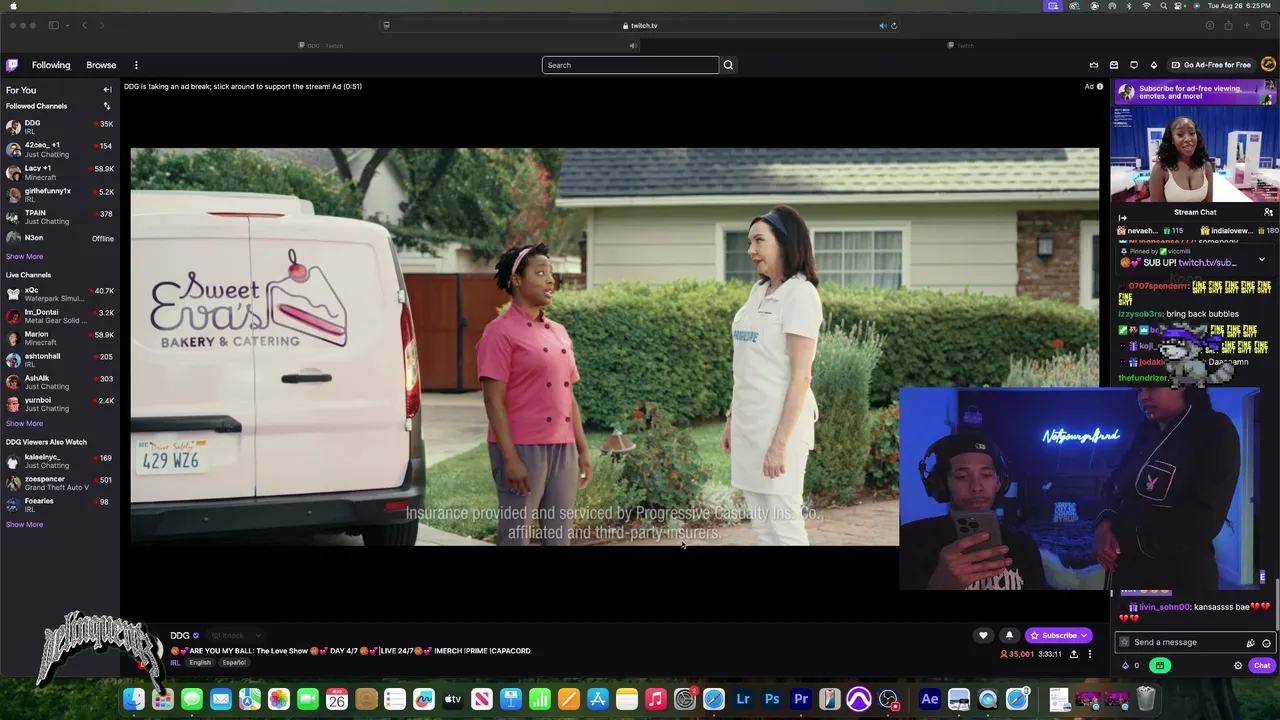Open the whispers chat bubble icon
This screenshot has width=1280, height=720.
(1134, 65)
